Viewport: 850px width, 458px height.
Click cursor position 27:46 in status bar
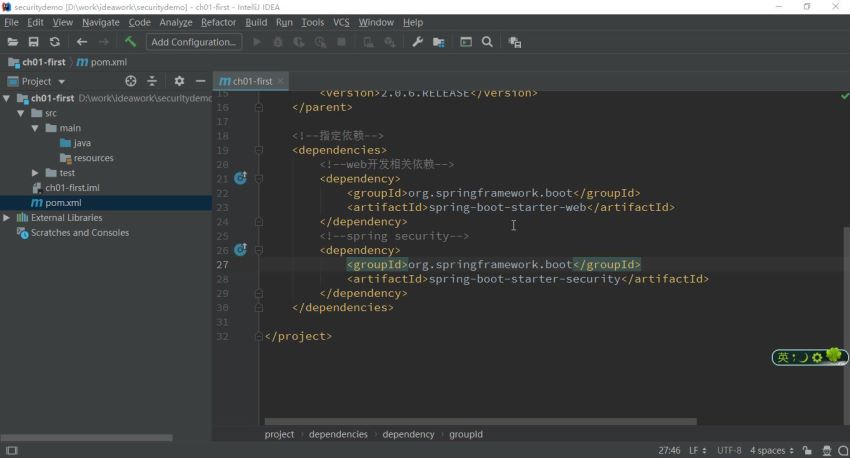(669, 450)
